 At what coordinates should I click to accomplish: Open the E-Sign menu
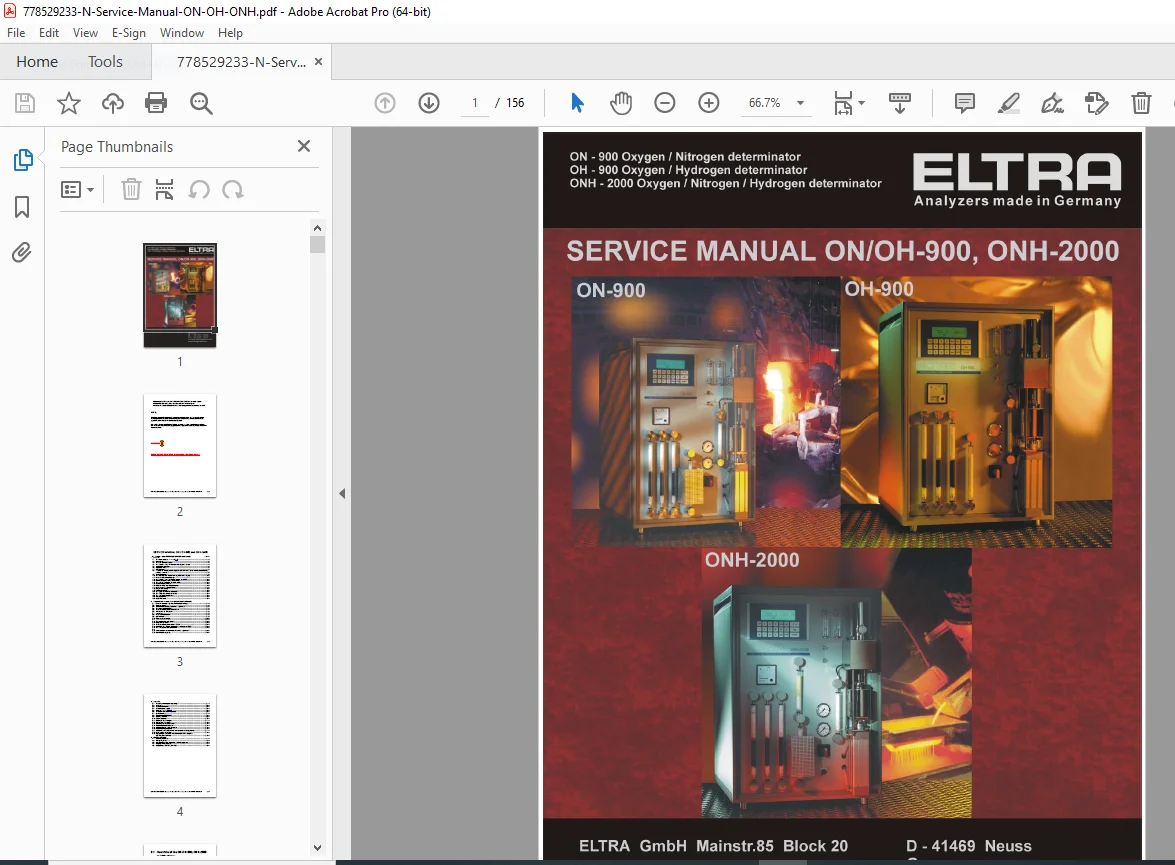point(128,33)
